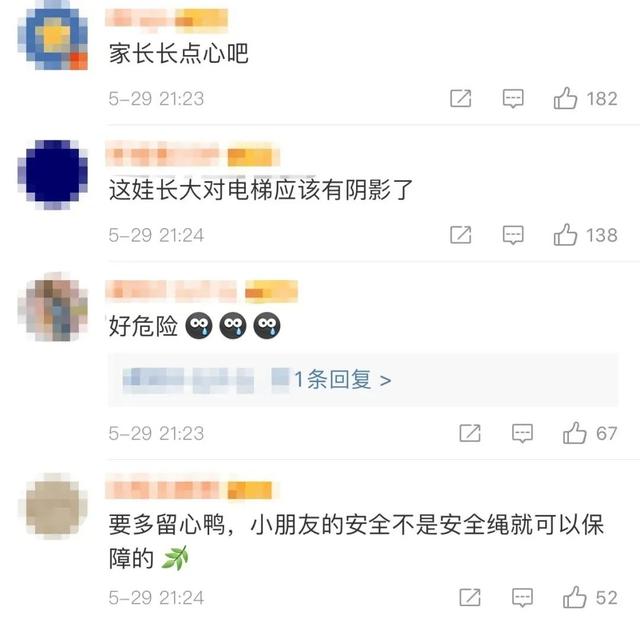This screenshot has height=618, width=640.
Task: Reply to the '好危险' comment
Action: click(x=522, y=433)
